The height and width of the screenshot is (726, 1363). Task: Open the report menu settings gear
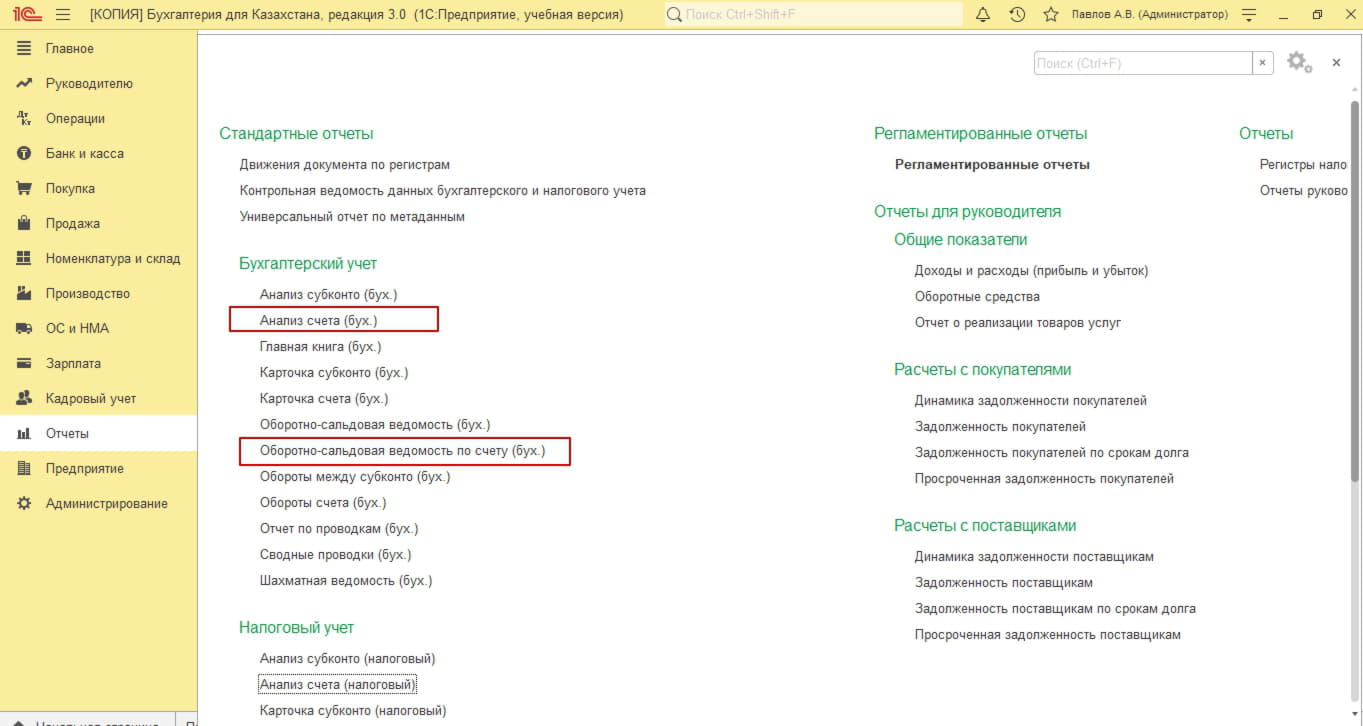pyautogui.click(x=1298, y=62)
